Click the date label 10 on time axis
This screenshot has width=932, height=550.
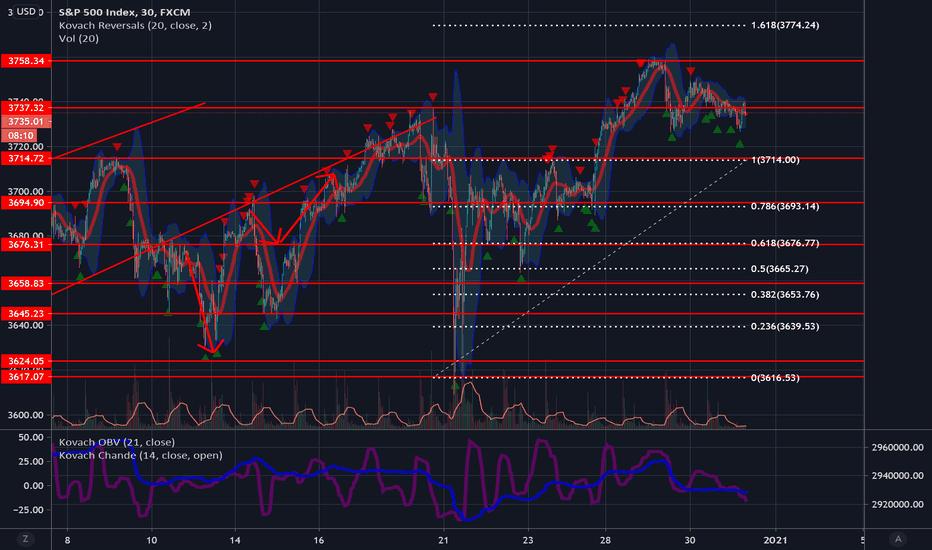(152, 540)
